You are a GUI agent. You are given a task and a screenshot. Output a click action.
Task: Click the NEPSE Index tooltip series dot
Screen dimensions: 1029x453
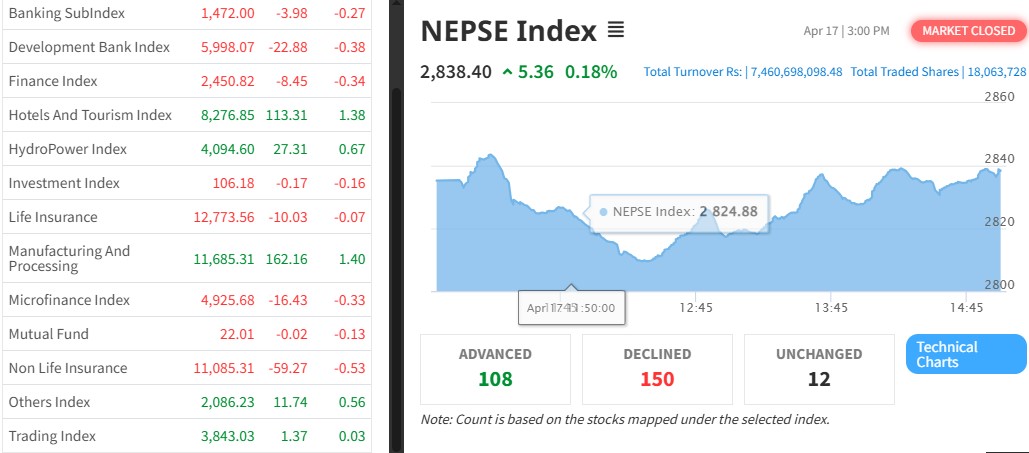click(603, 211)
